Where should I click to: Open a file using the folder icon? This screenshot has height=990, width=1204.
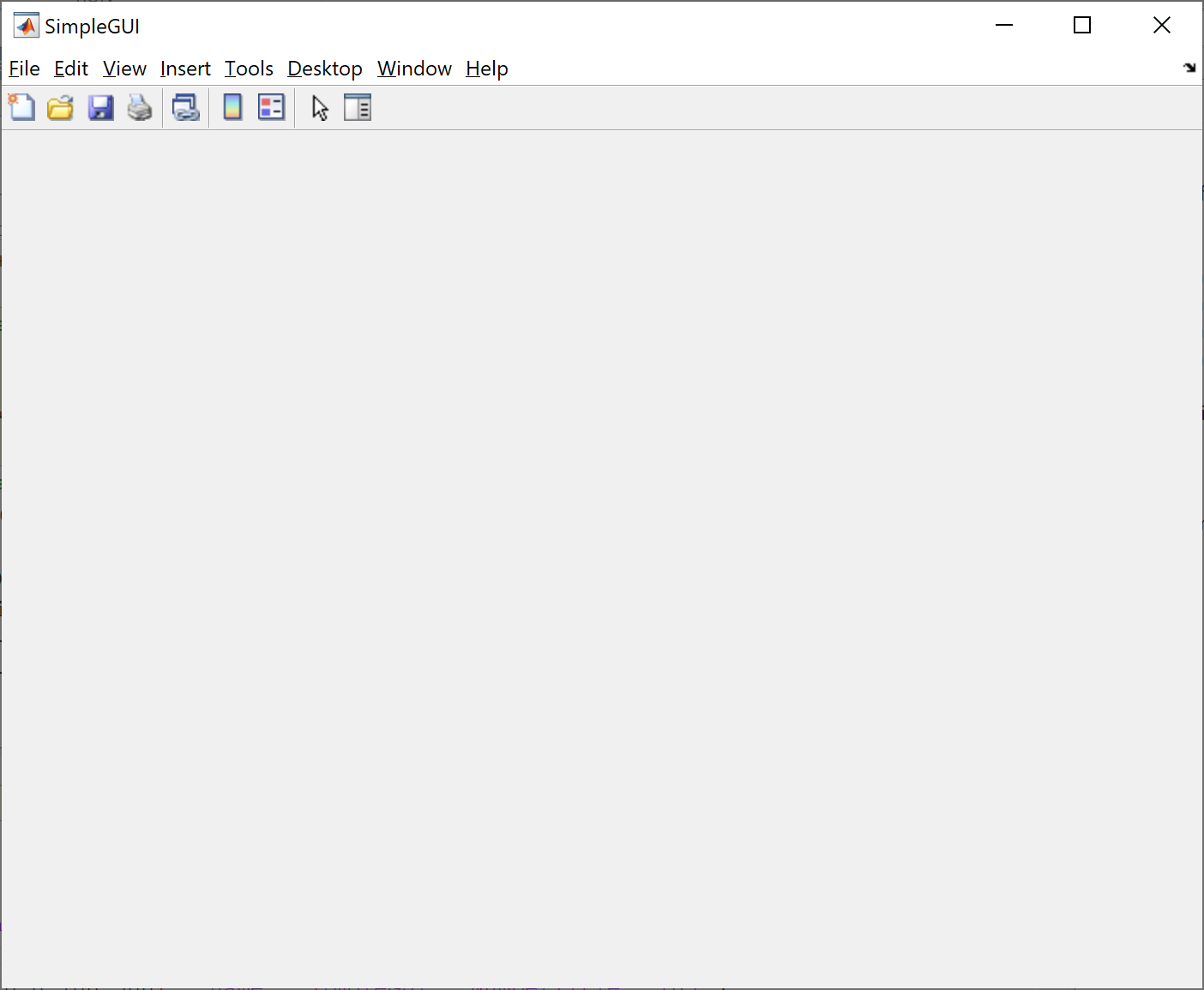pyautogui.click(x=60, y=108)
